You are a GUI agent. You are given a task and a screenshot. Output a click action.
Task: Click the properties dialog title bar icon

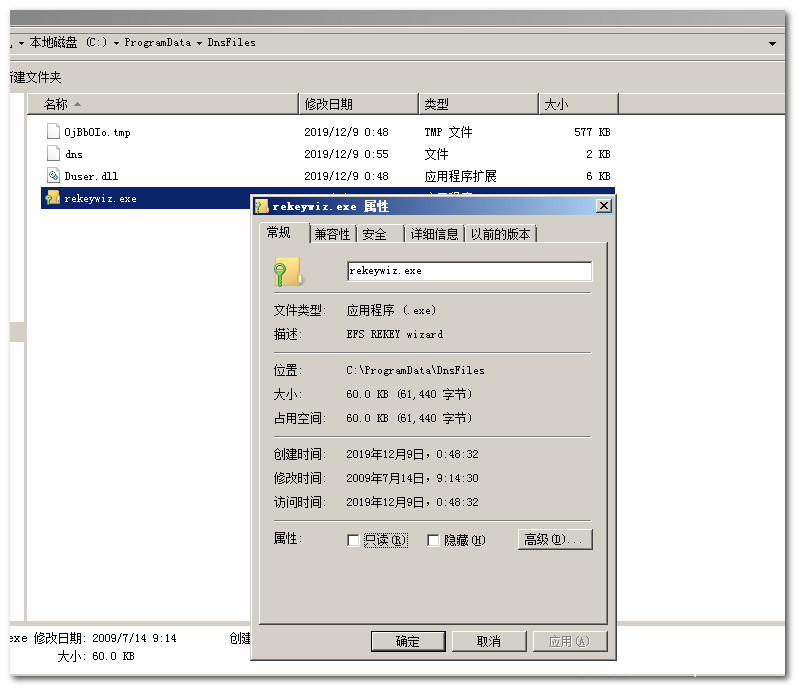pyautogui.click(x=262, y=206)
